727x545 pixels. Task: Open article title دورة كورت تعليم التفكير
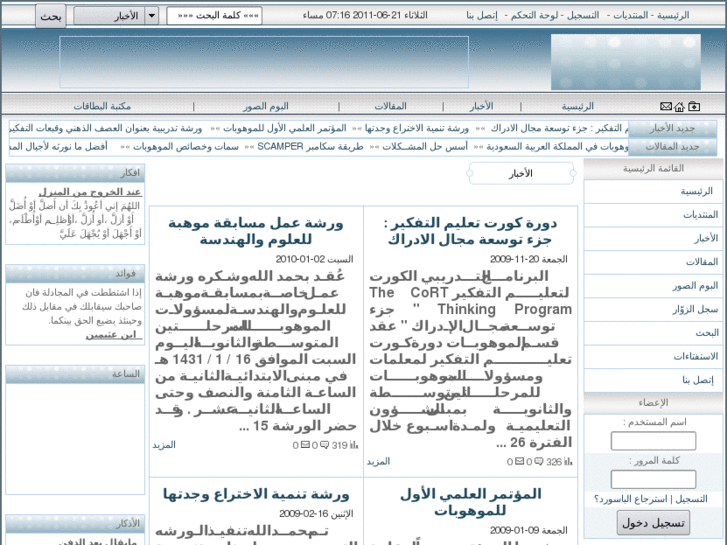point(470,231)
